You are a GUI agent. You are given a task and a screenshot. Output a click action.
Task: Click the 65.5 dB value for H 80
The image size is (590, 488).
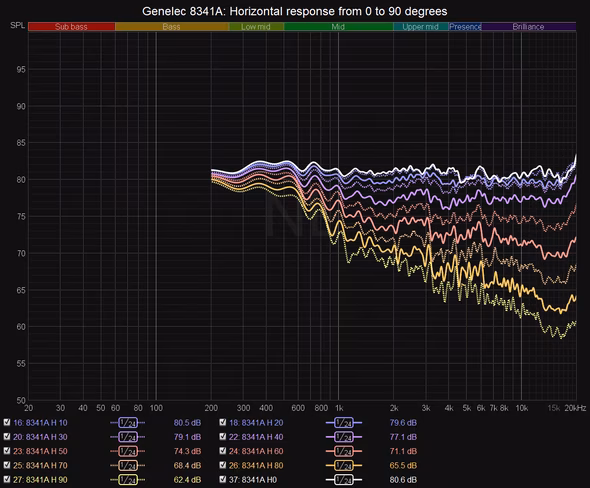click(403, 466)
